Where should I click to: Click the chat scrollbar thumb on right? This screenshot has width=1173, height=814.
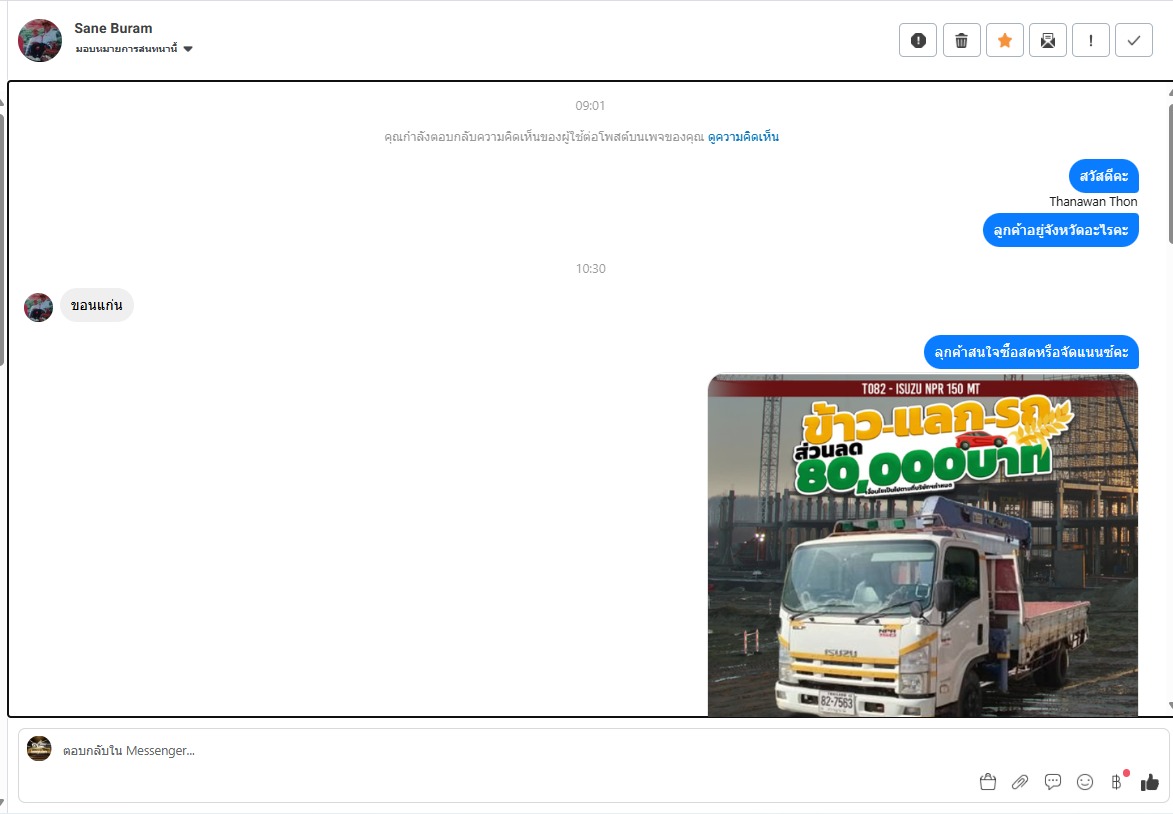tap(1170, 174)
